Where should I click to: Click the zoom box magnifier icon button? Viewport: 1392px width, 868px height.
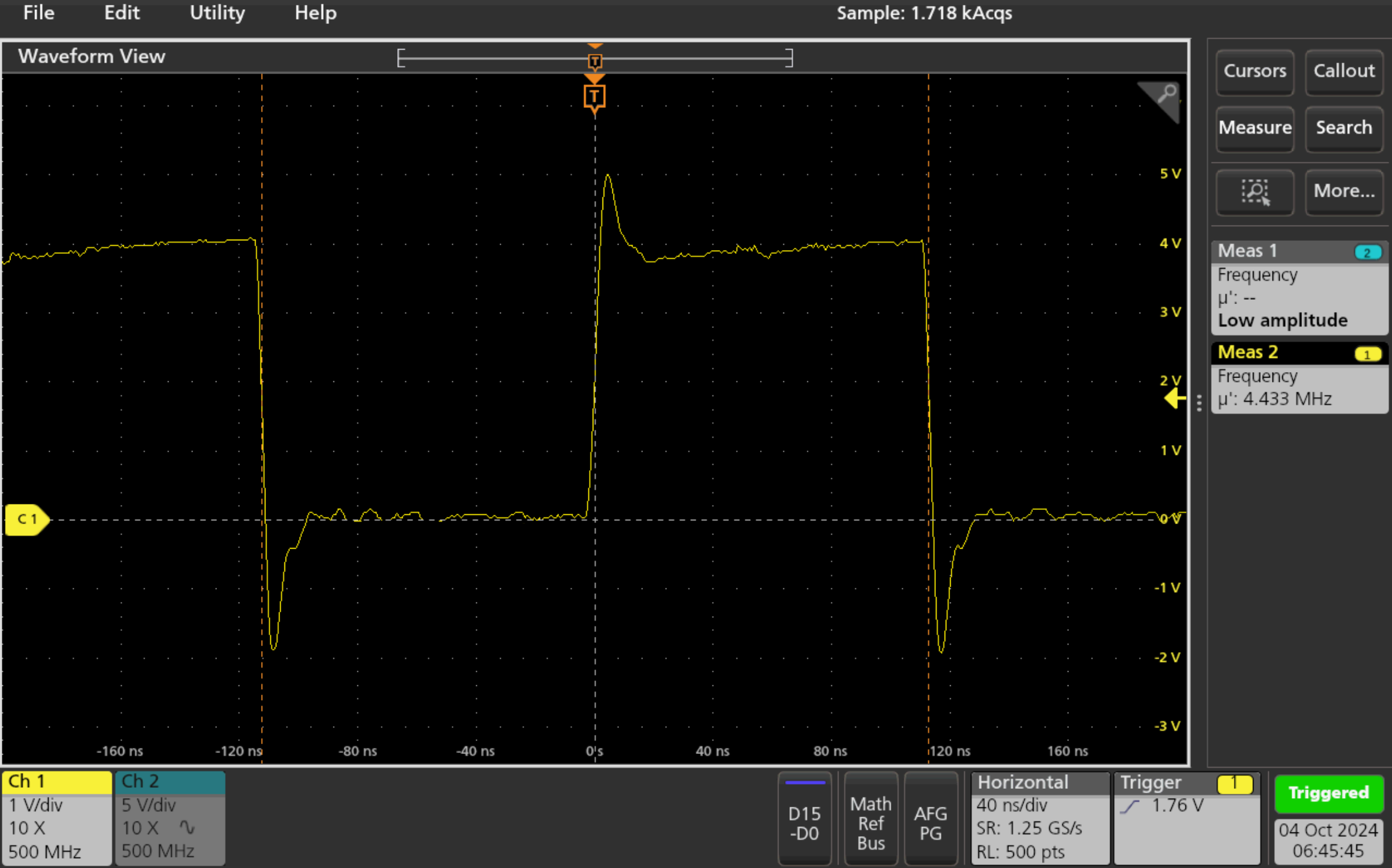1254,191
